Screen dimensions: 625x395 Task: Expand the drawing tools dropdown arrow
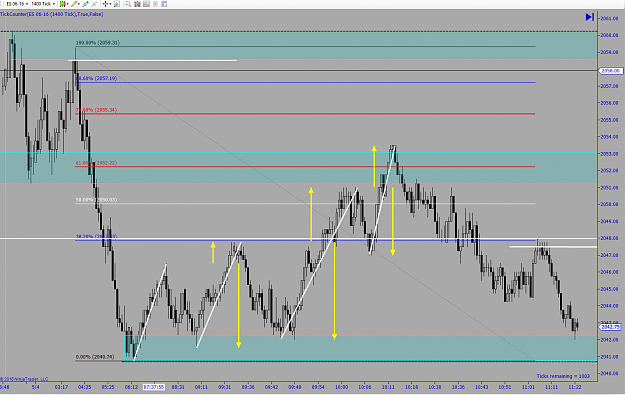(79, 4)
